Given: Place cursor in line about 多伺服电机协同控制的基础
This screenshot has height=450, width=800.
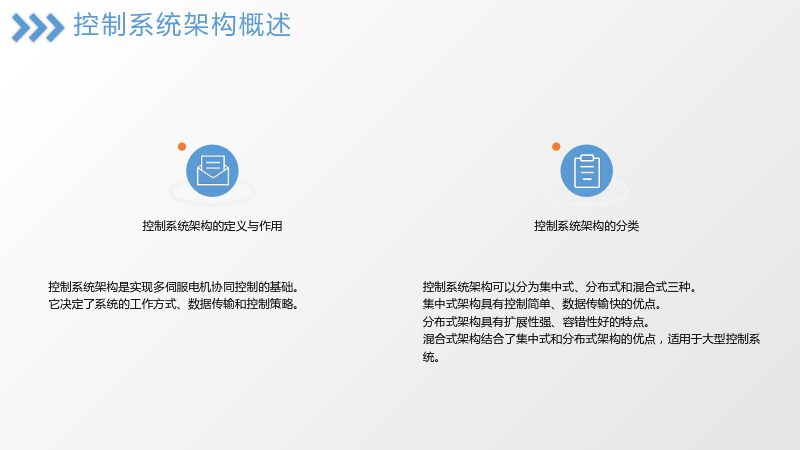Looking at the screenshot, I should pyautogui.click(x=173, y=287).
